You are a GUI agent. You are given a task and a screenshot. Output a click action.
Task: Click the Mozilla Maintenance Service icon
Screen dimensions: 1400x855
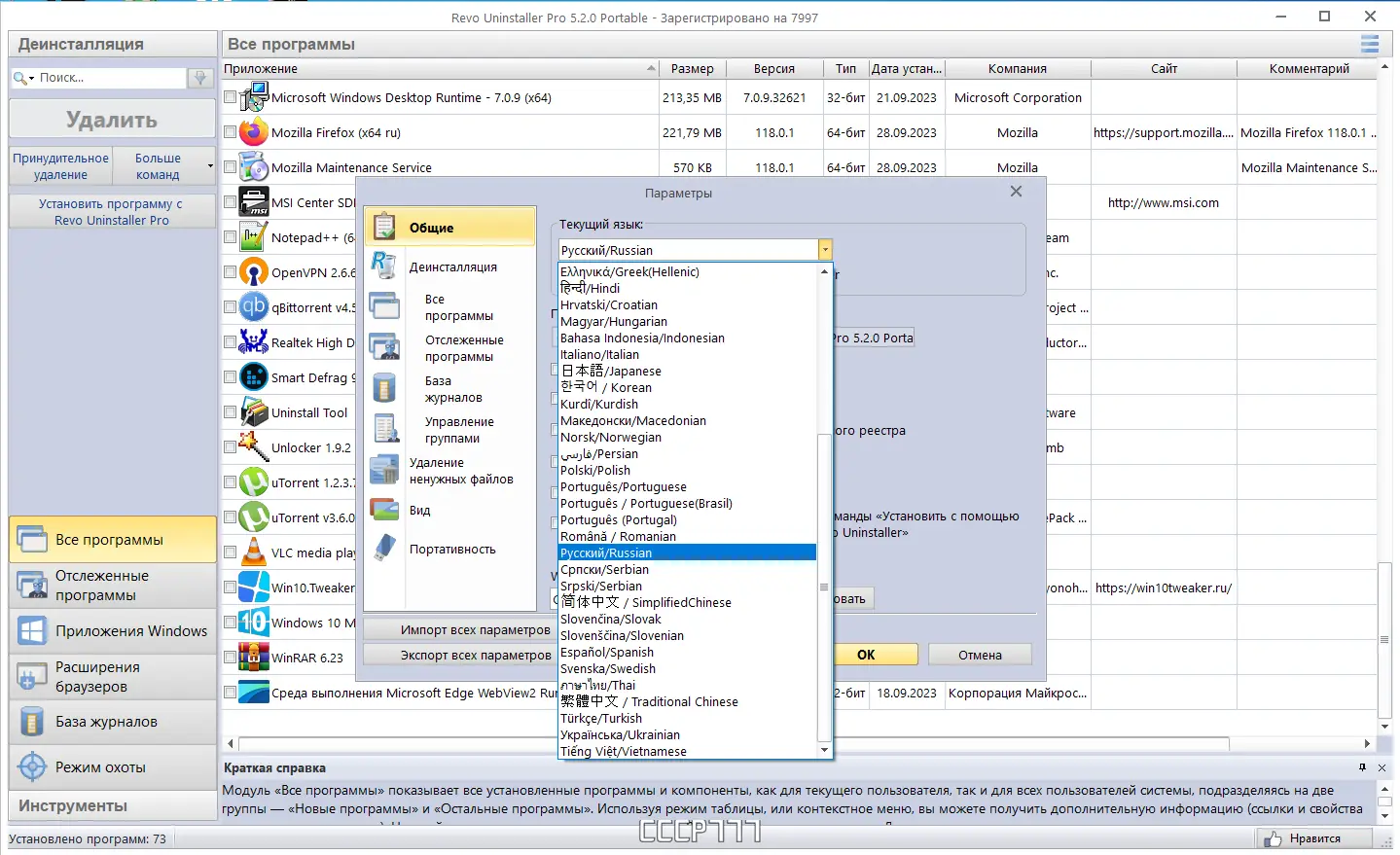coord(254,167)
